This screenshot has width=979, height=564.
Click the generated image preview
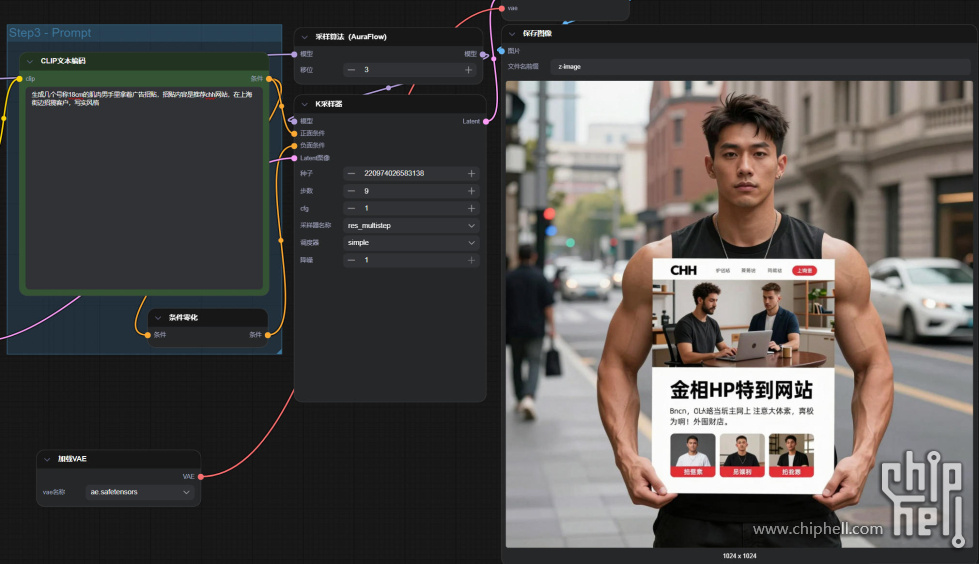click(742, 314)
